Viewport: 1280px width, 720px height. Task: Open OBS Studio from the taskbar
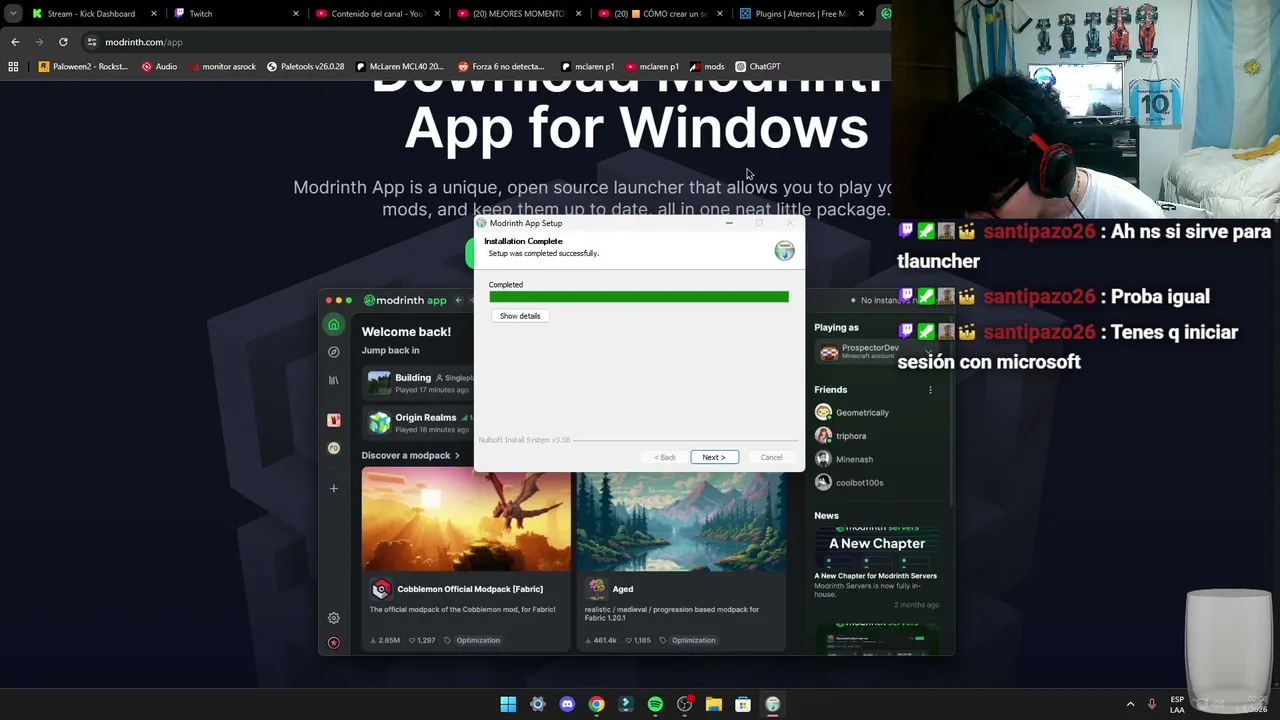684,705
